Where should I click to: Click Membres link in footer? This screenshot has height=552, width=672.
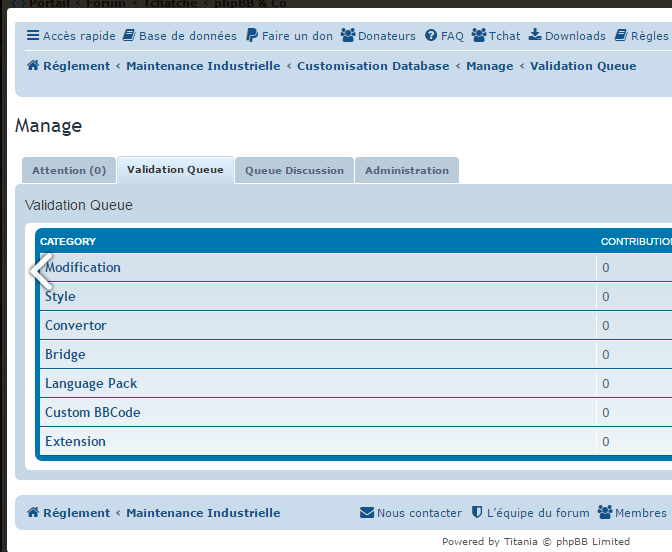pyautogui.click(x=640, y=513)
